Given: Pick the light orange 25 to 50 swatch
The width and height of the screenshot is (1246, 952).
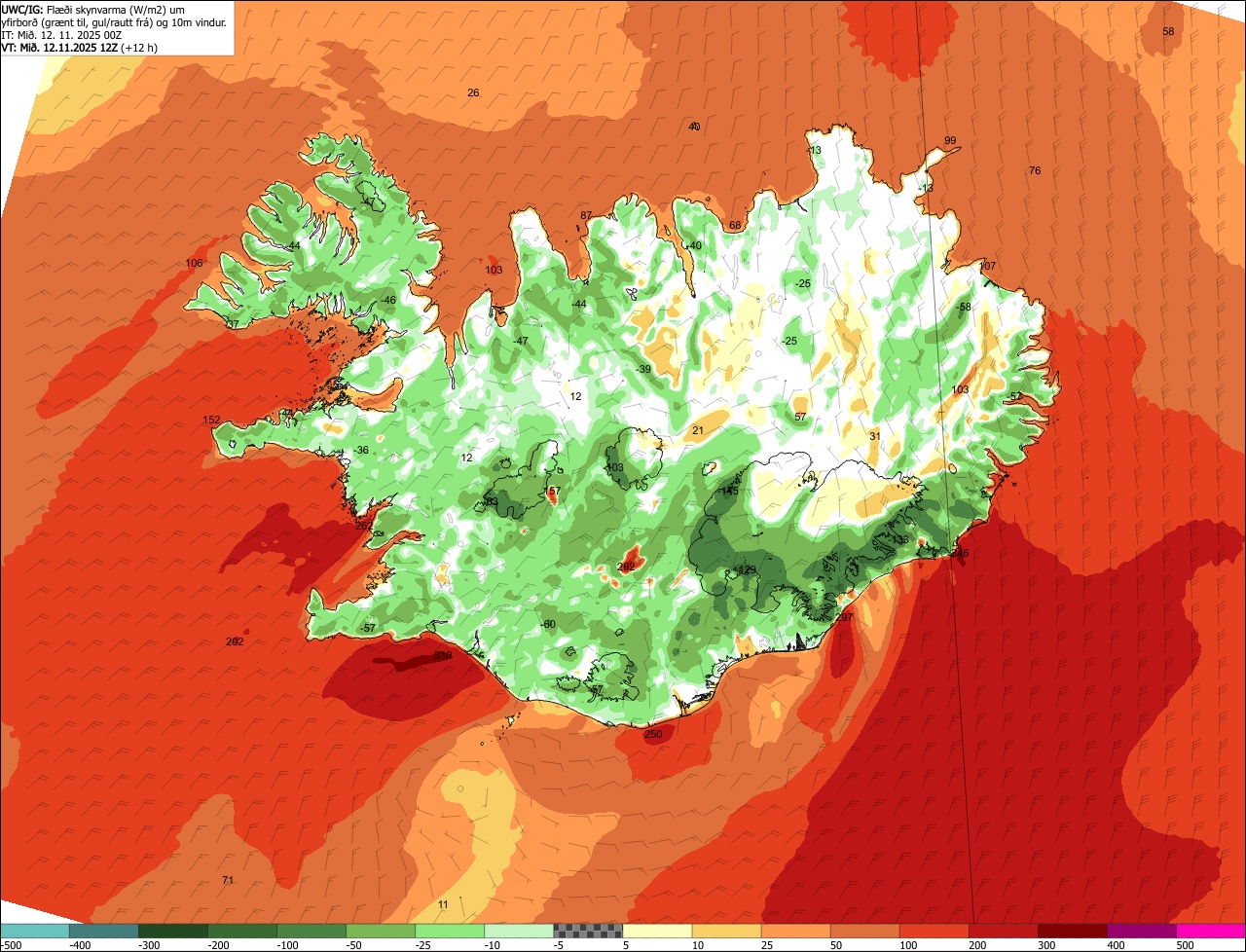Looking at the screenshot, I should (x=795, y=931).
